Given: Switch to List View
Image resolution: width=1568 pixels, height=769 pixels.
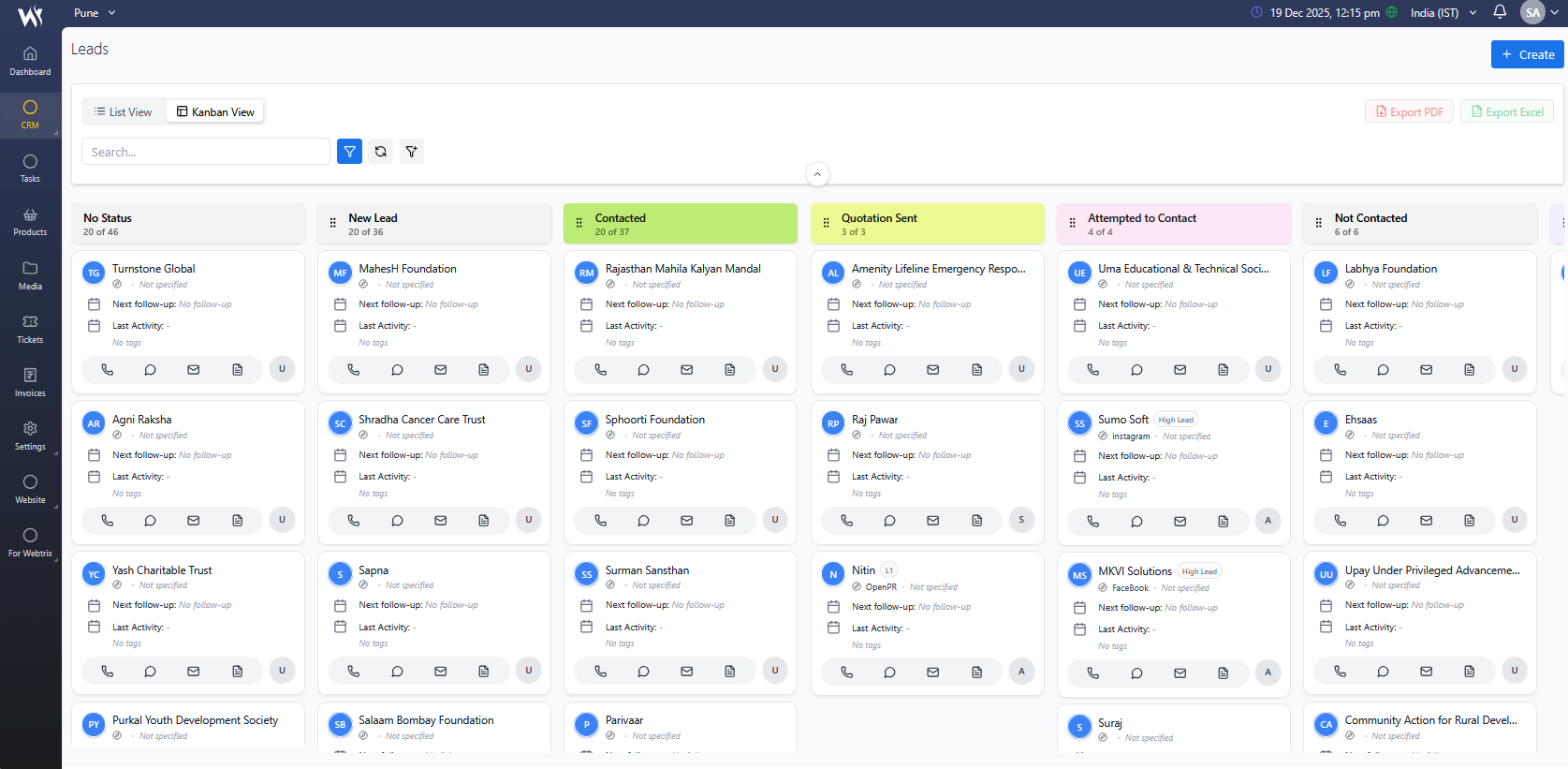Looking at the screenshot, I should point(123,112).
